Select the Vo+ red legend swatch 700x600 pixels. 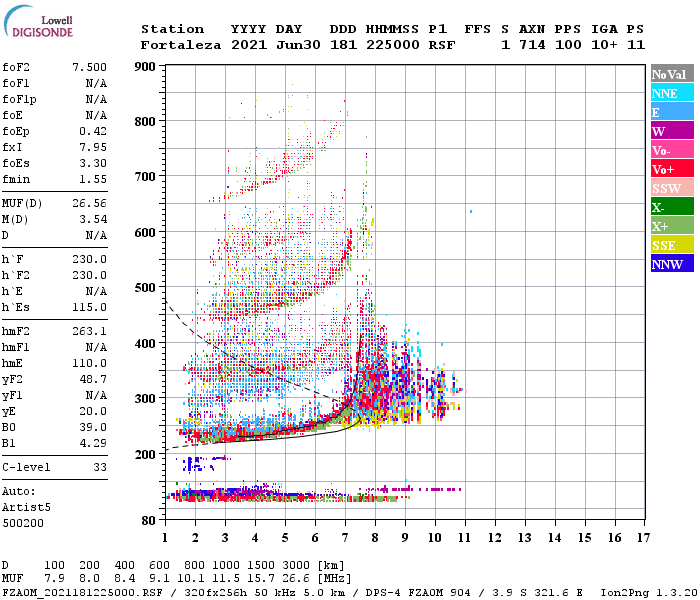tap(672, 169)
